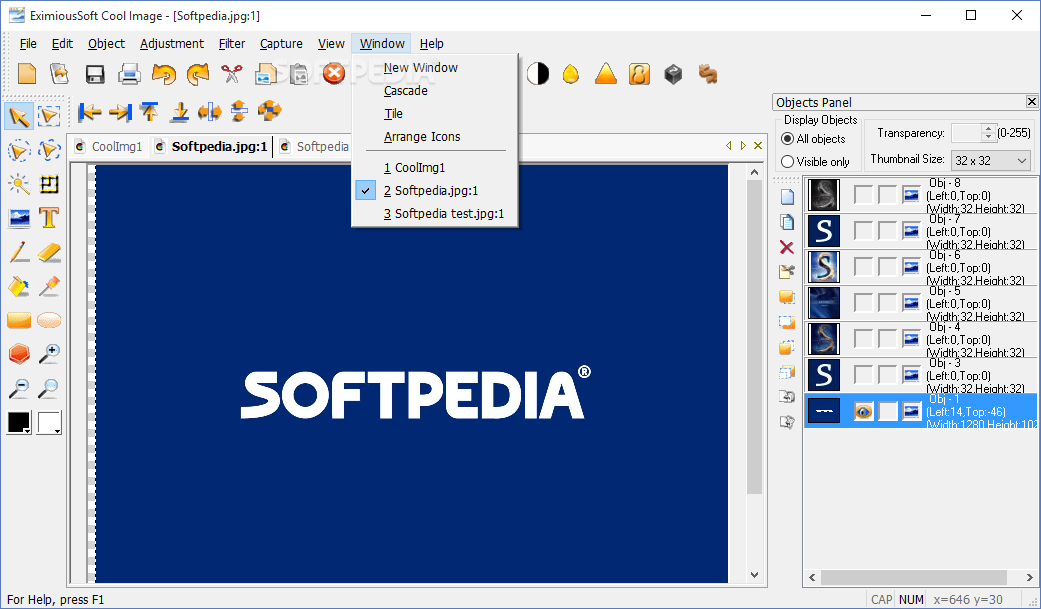Open the foreground black color dropdown swatch
Screen dimensions: 1041x609
[x=19, y=422]
